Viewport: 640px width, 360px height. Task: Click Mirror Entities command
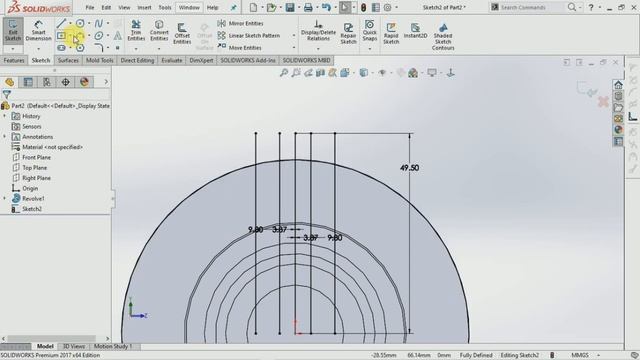(241, 23)
